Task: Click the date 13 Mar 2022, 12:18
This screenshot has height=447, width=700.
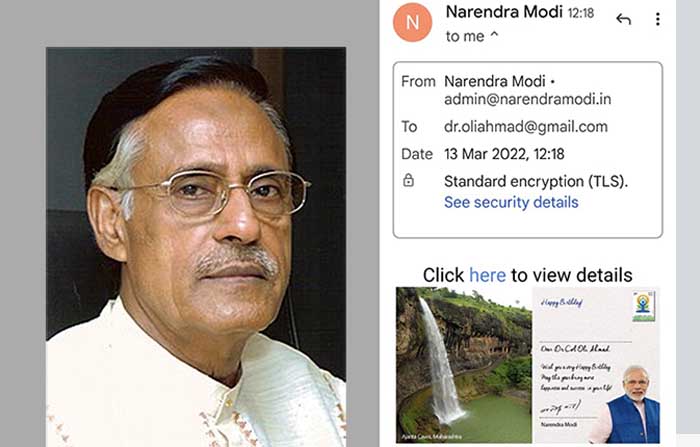Action: tap(504, 154)
